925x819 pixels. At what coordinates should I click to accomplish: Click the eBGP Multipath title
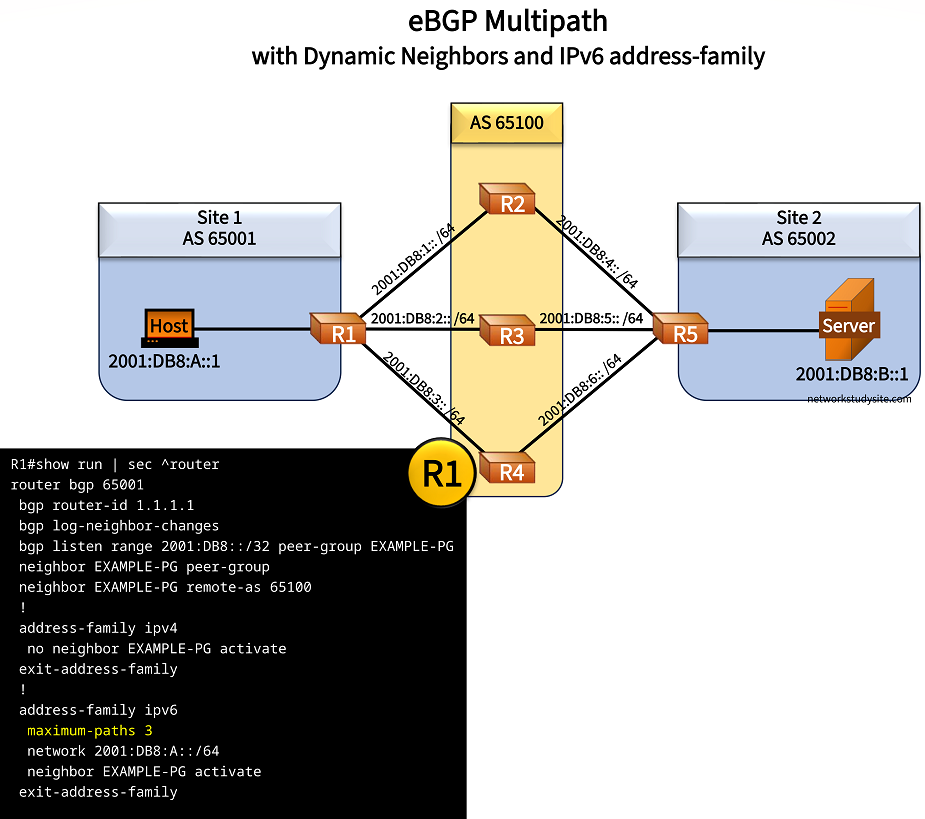click(508, 20)
